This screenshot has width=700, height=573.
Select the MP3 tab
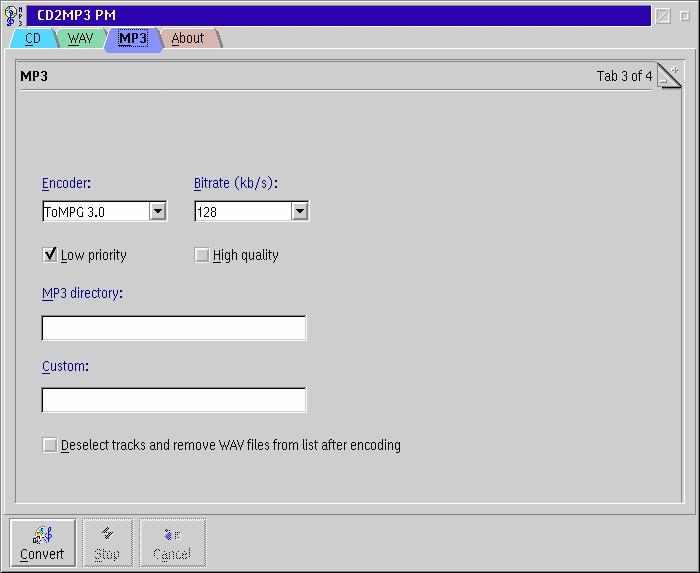tap(133, 39)
